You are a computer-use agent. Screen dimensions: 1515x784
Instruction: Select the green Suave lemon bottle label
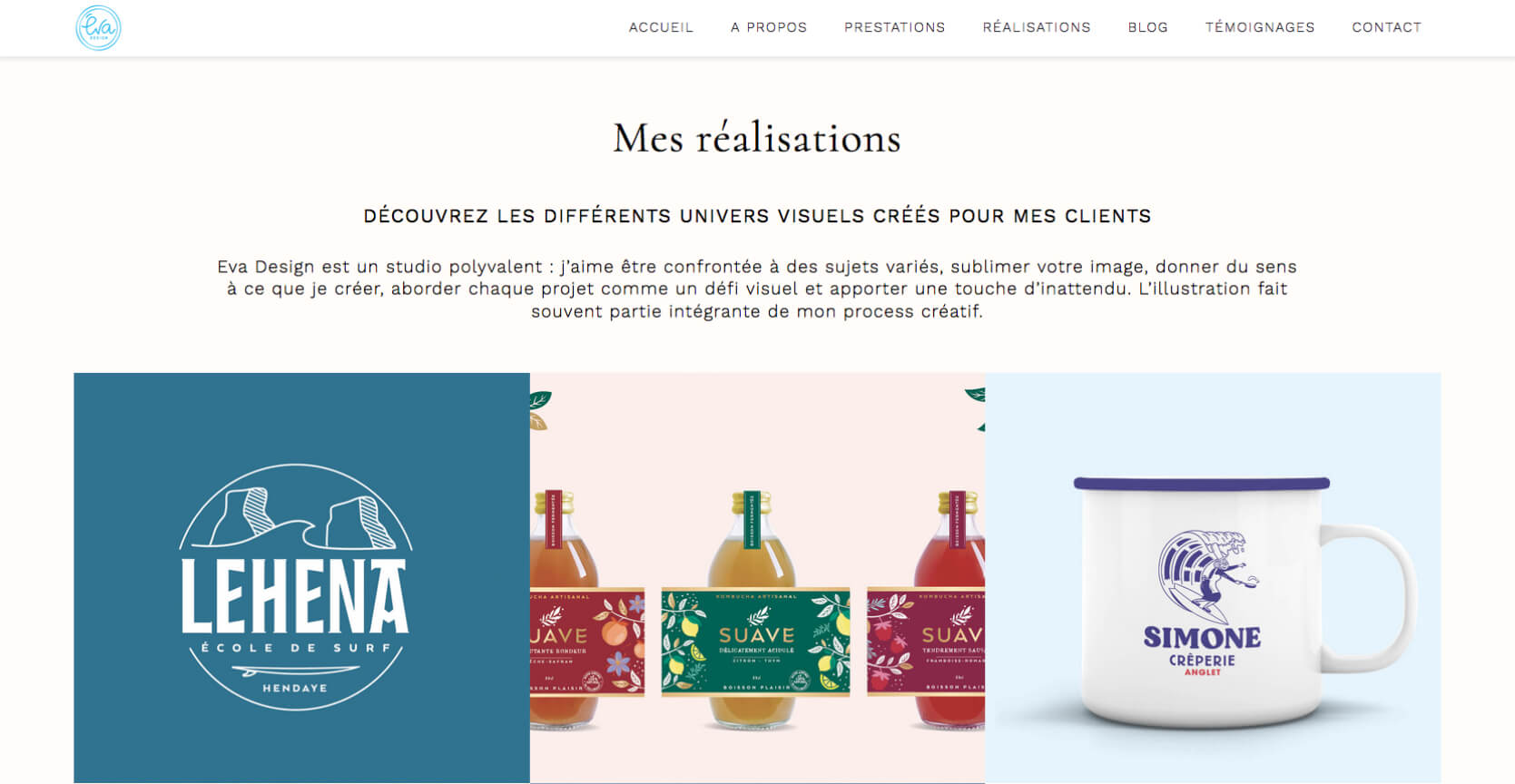[x=756, y=642]
